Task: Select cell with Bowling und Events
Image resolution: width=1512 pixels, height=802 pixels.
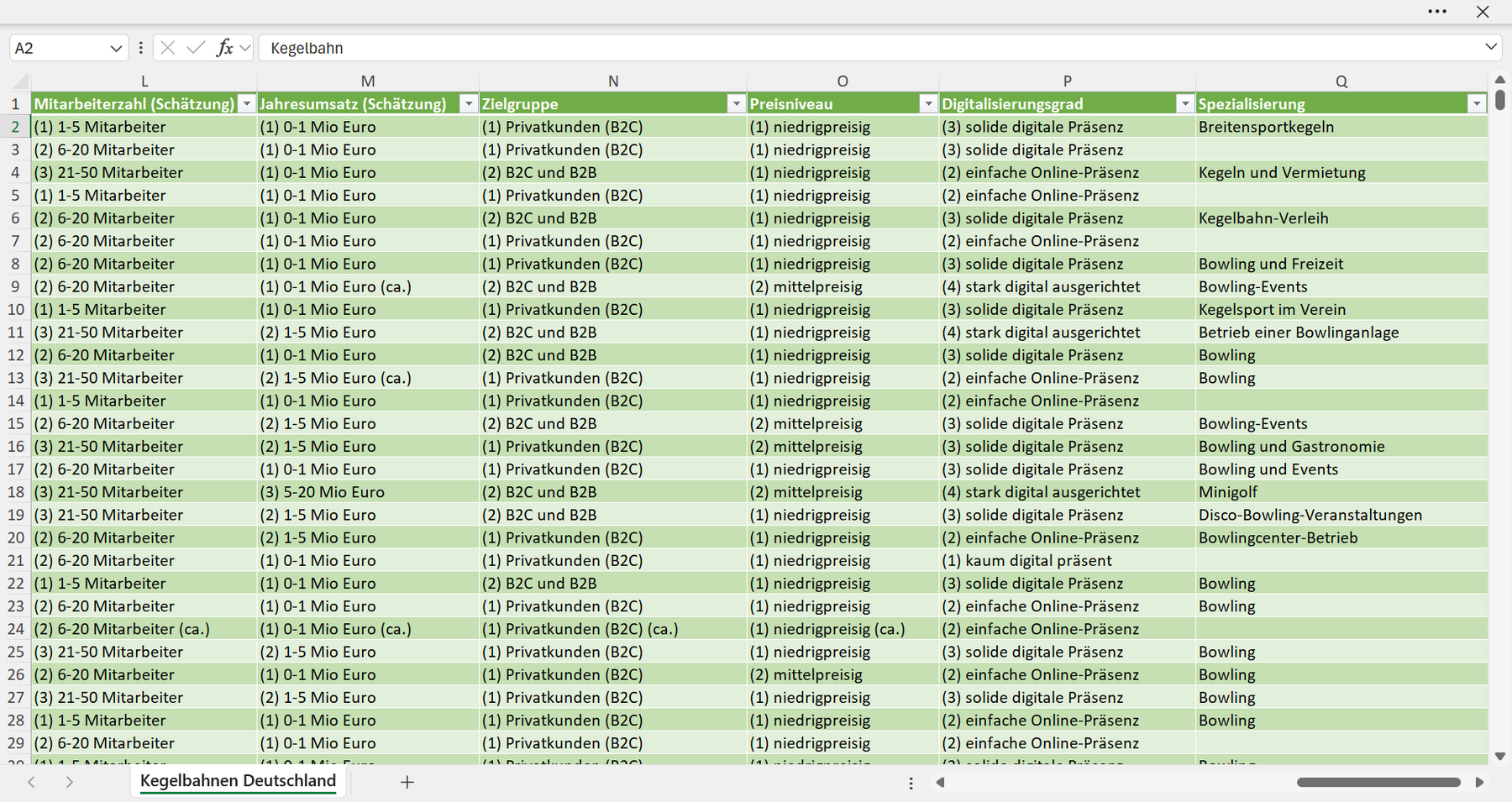Action: coord(1341,469)
